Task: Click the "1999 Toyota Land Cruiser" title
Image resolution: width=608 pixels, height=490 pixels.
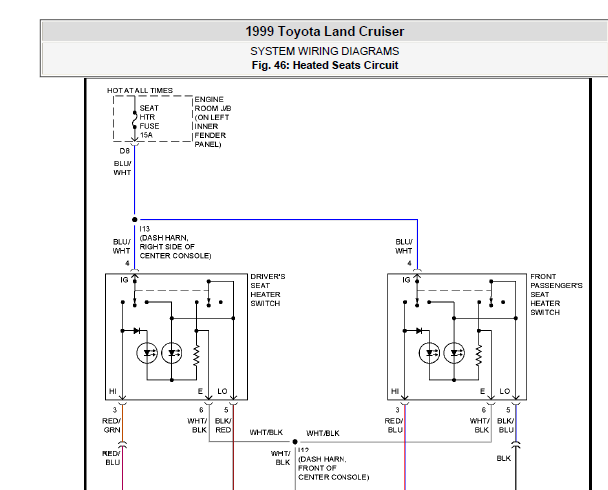Action: click(325, 31)
